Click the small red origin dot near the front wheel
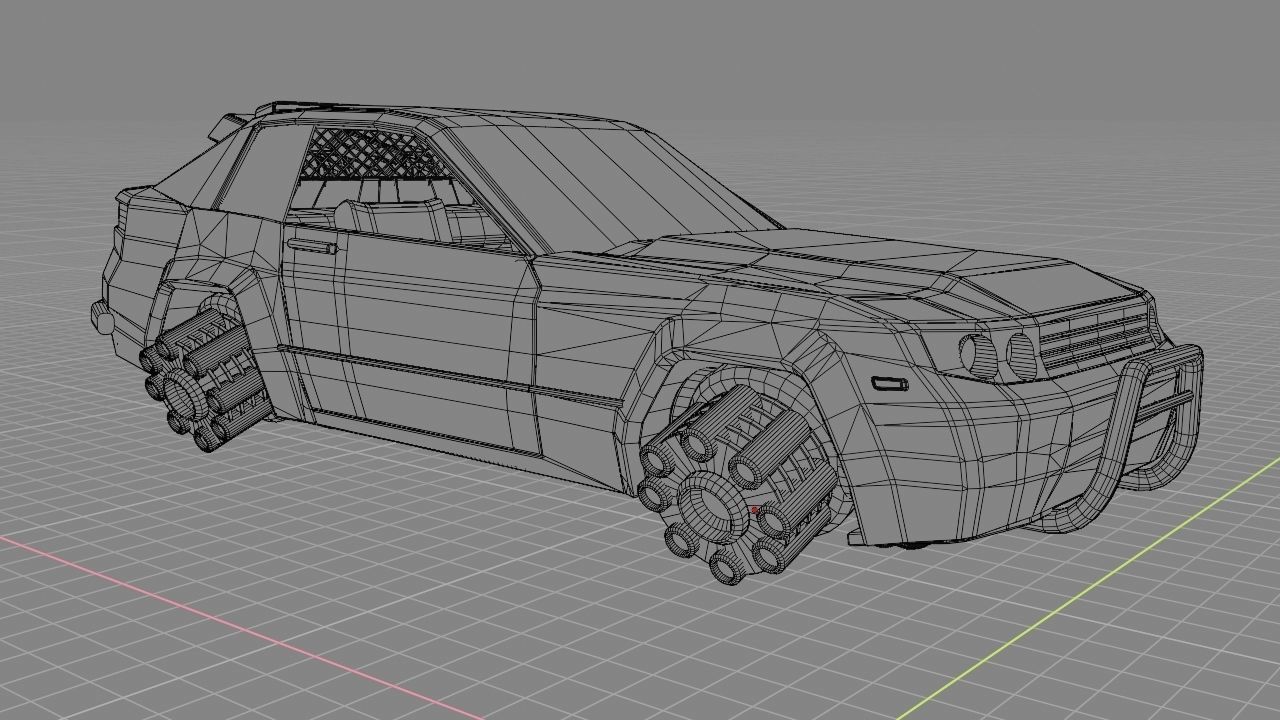 (x=754, y=510)
